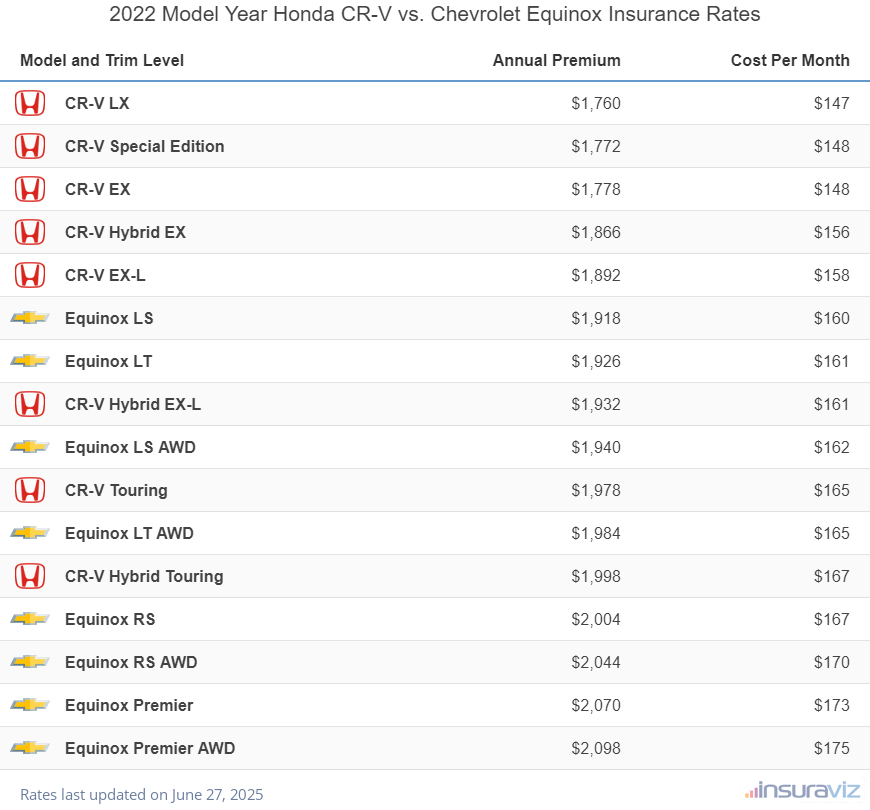Screen dimensions: 870x810
Task: Select the Equinox LS AWD trim name
Action: (130, 447)
